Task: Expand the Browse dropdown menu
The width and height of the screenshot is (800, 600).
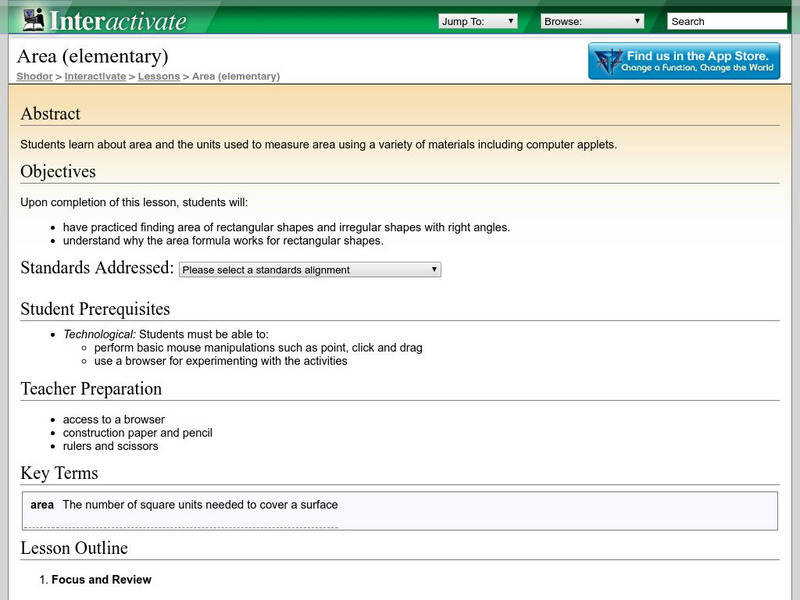Action: (592, 21)
